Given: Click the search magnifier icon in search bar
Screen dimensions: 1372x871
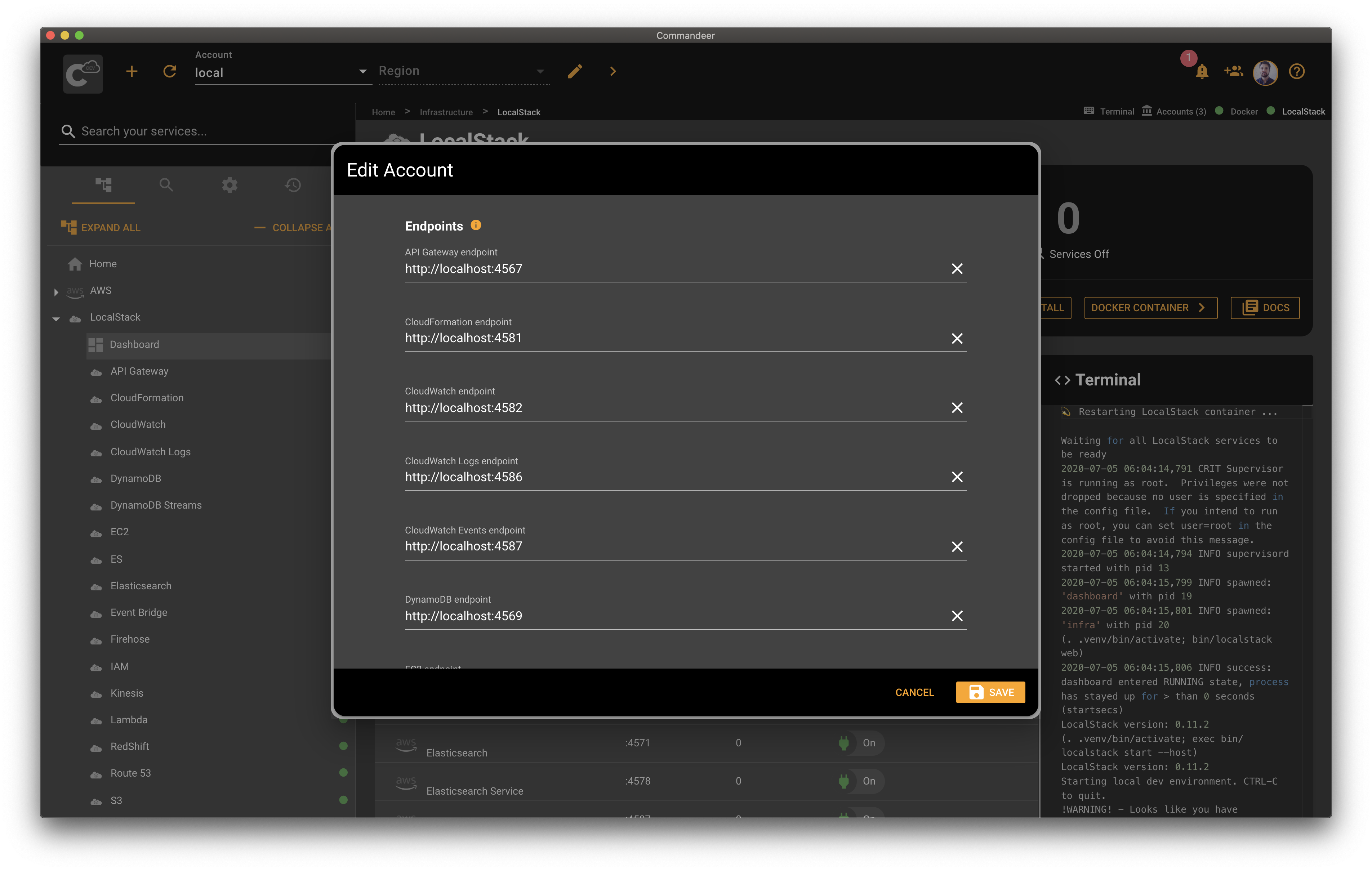Looking at the screenshot, I should 68,131.
